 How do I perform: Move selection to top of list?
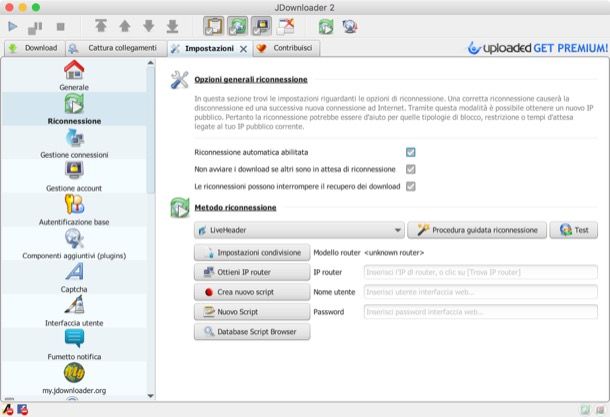tap(101, 26)
